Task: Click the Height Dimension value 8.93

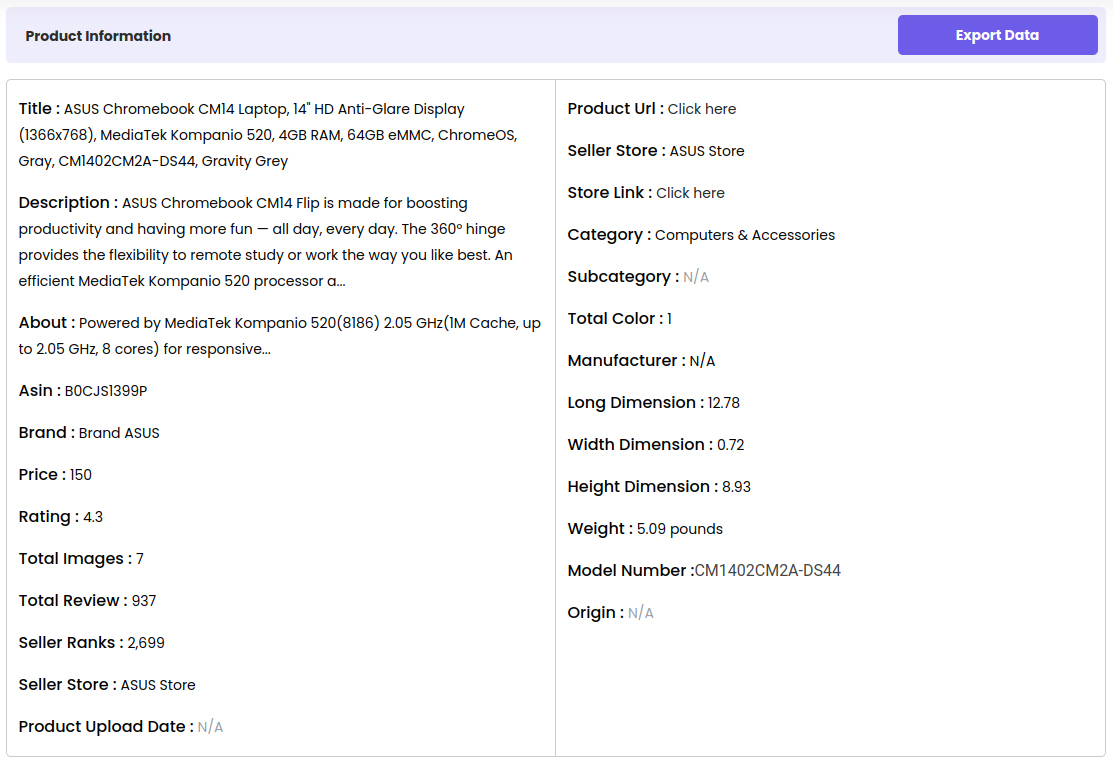Action: 736,486
